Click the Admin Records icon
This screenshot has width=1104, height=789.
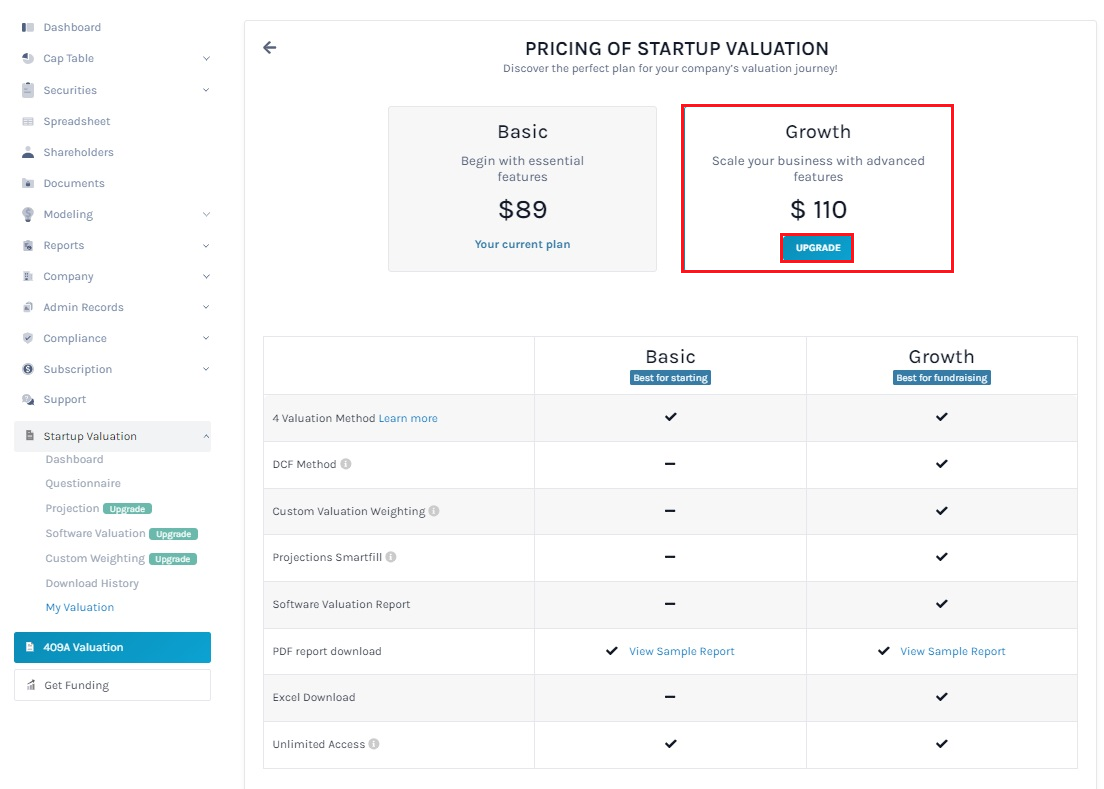28,307
